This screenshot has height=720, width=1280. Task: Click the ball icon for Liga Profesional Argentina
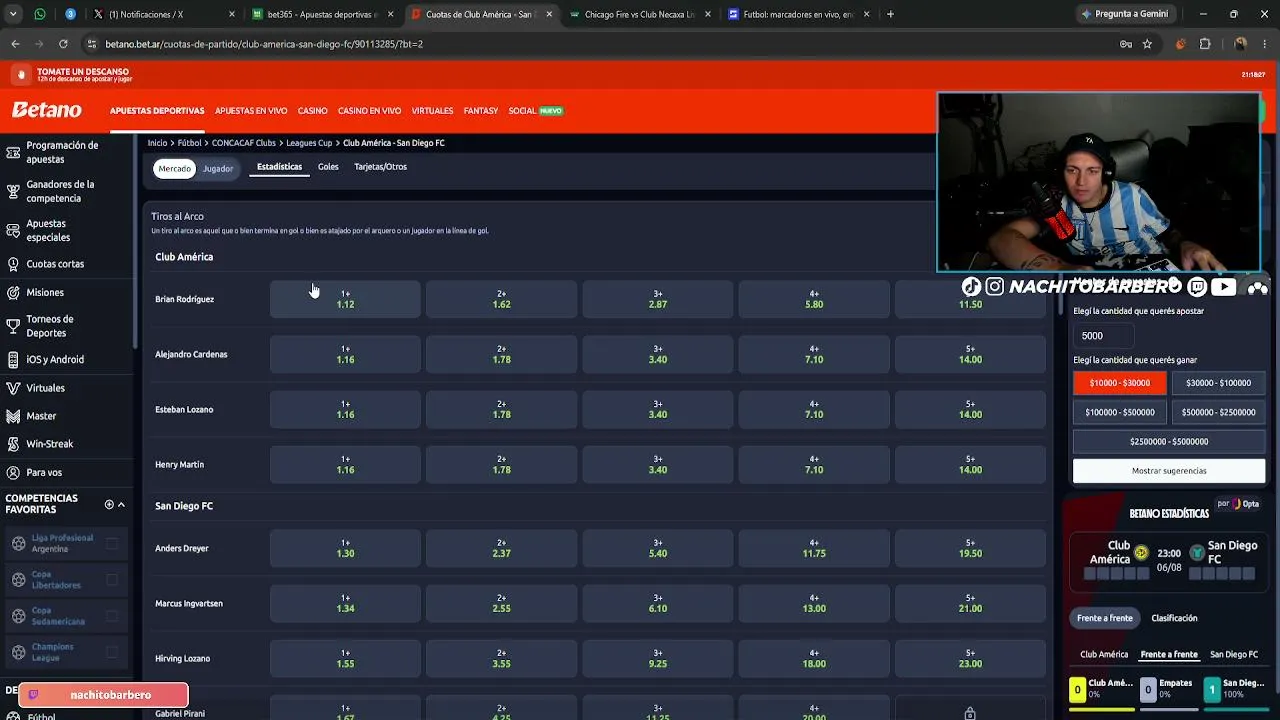[18, 543]
